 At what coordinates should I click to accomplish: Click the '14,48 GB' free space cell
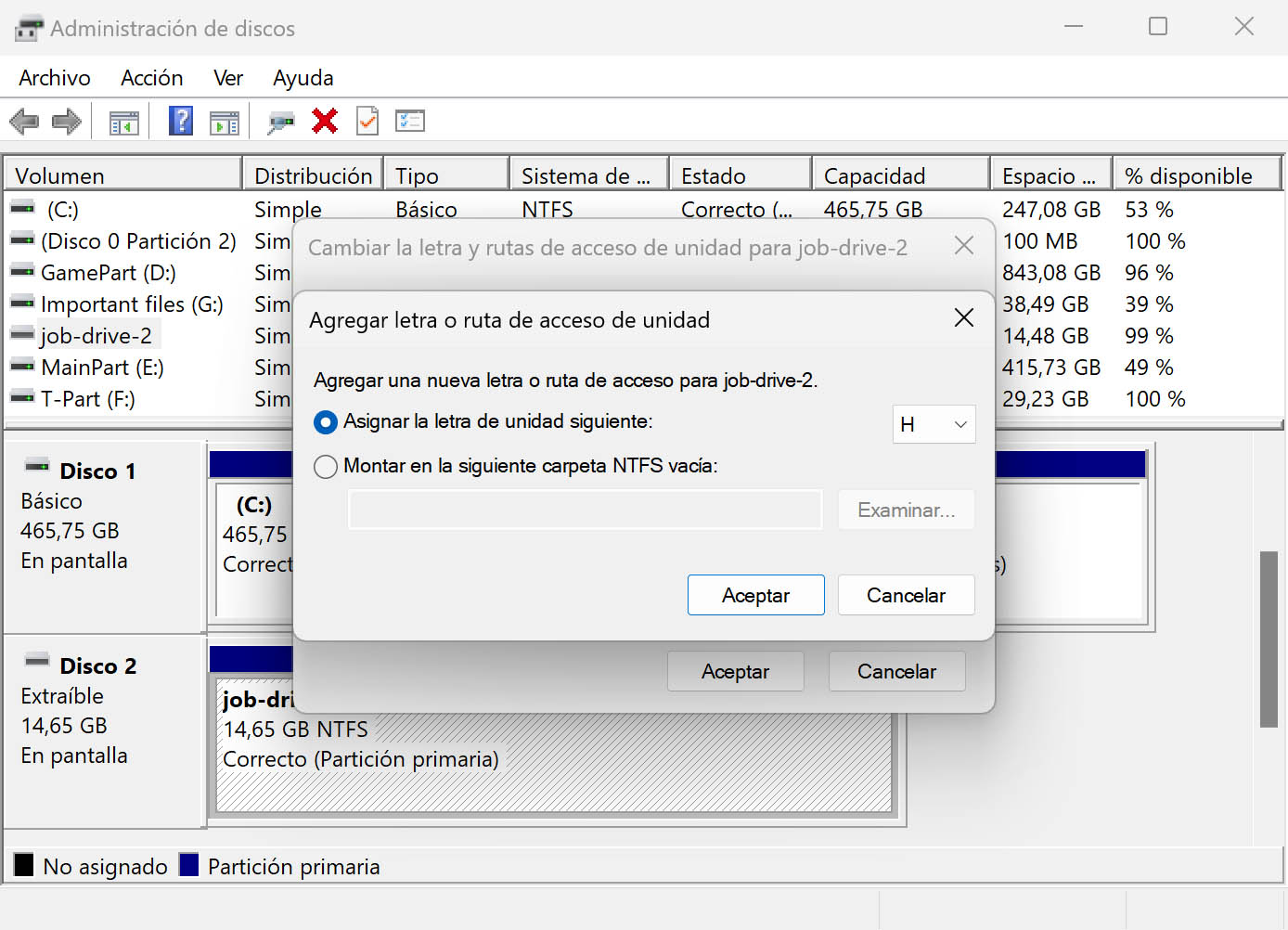(1046, 336)
